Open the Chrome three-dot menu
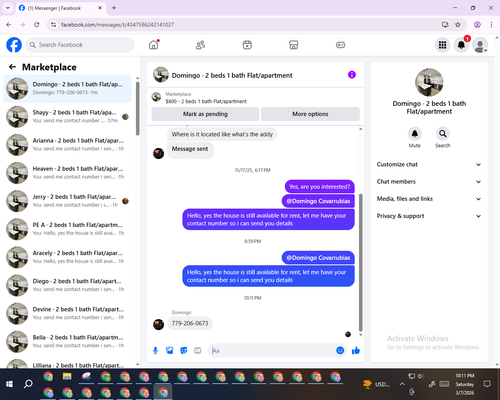 [491, 24]
